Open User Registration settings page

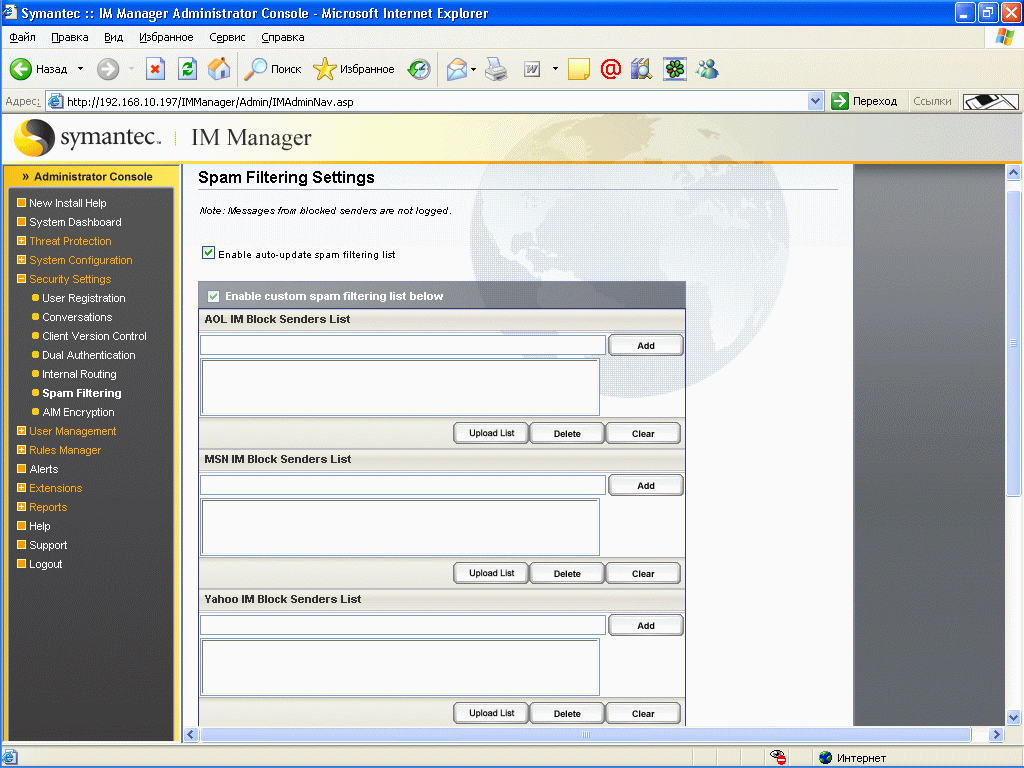pyautogui.click(x=84, y=298)
